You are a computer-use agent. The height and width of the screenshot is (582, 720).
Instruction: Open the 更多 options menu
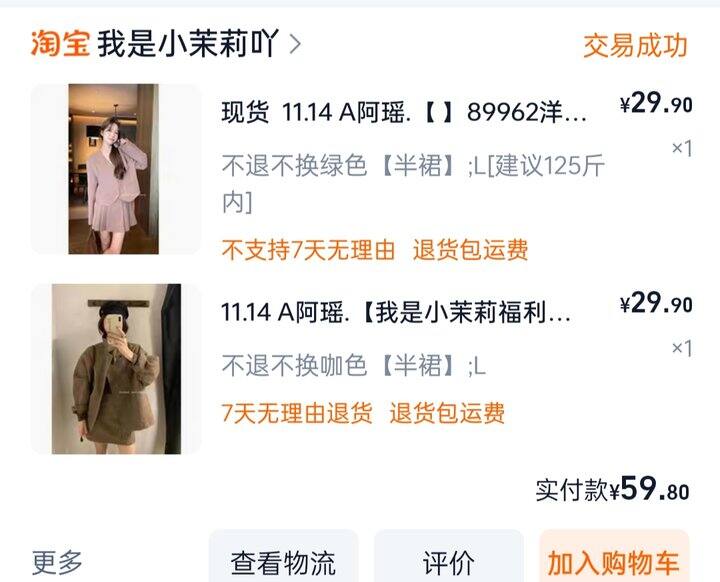[57, 562]
